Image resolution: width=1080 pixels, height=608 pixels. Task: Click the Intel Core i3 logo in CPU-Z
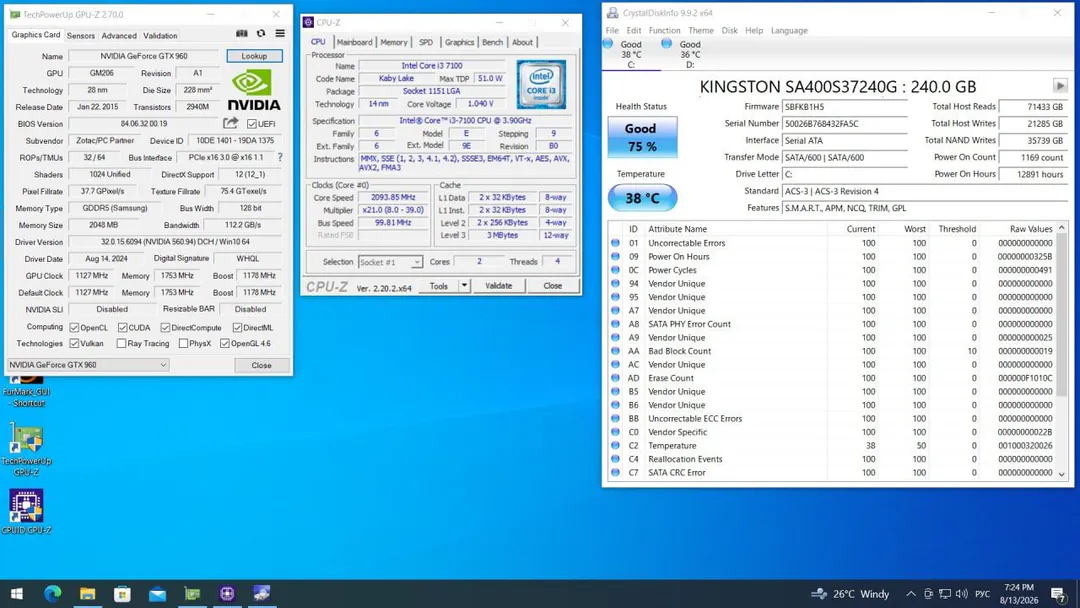(x=541, y=85)
